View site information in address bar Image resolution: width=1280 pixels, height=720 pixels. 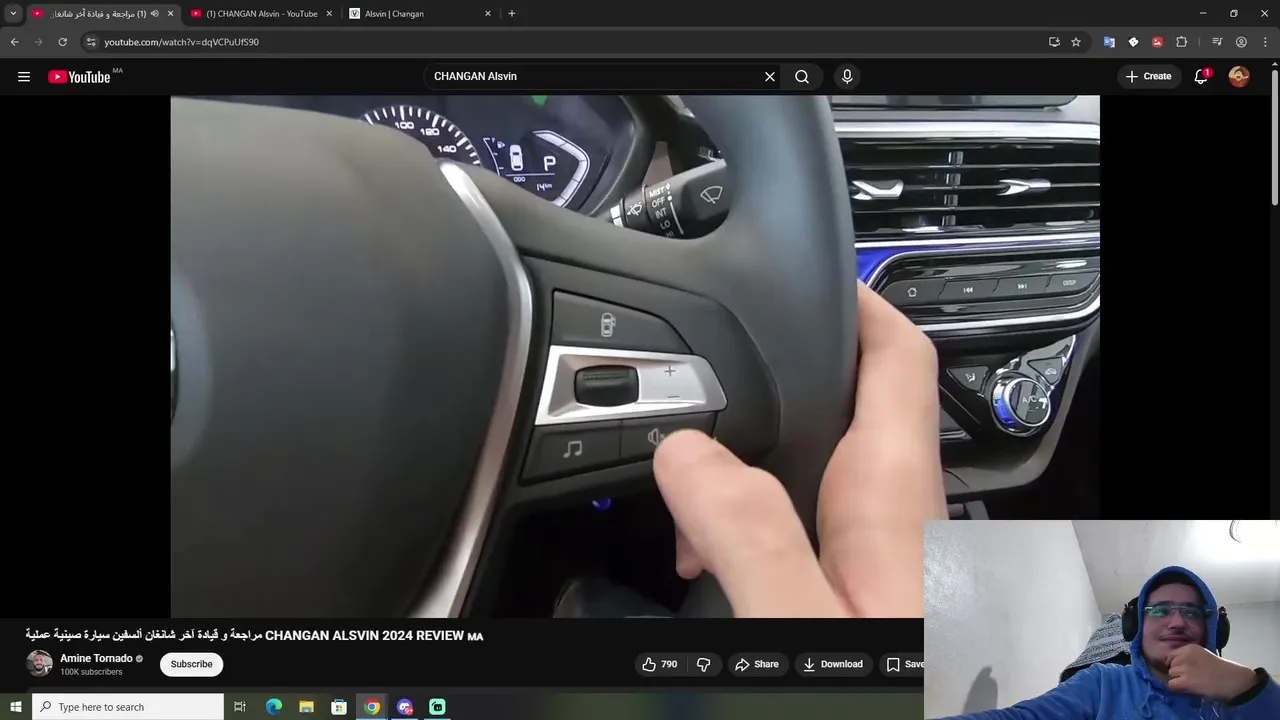point(91,42)
